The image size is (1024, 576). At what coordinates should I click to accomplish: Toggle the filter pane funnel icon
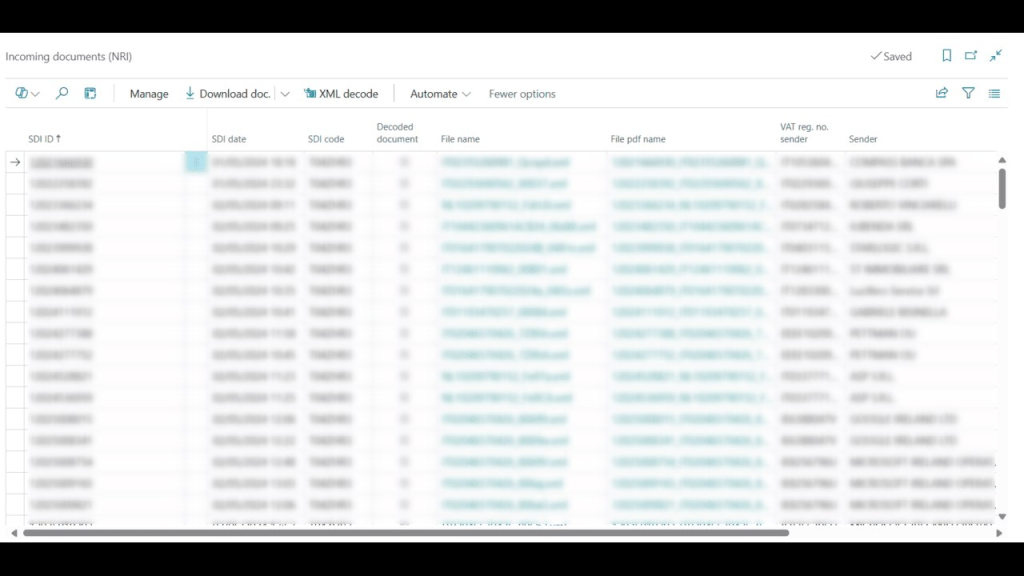pos(968,93)
